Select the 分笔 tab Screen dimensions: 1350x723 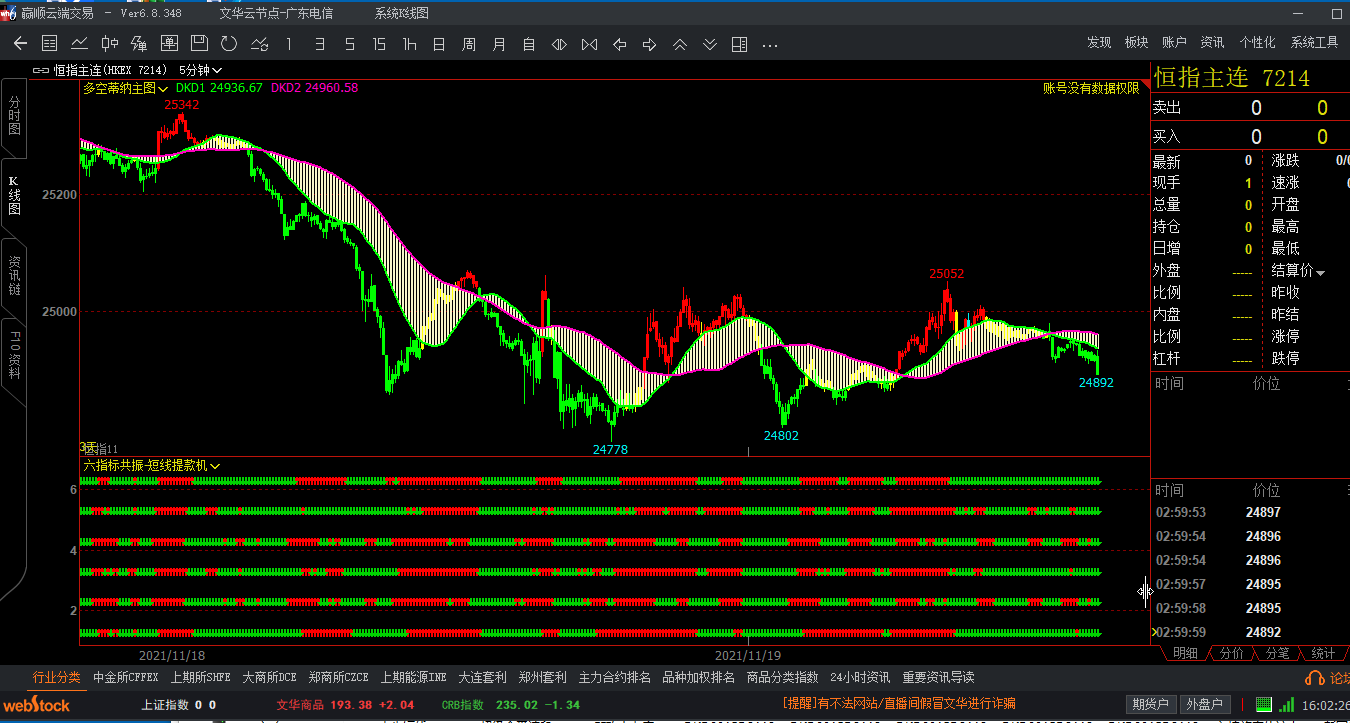coord(1277,653)
